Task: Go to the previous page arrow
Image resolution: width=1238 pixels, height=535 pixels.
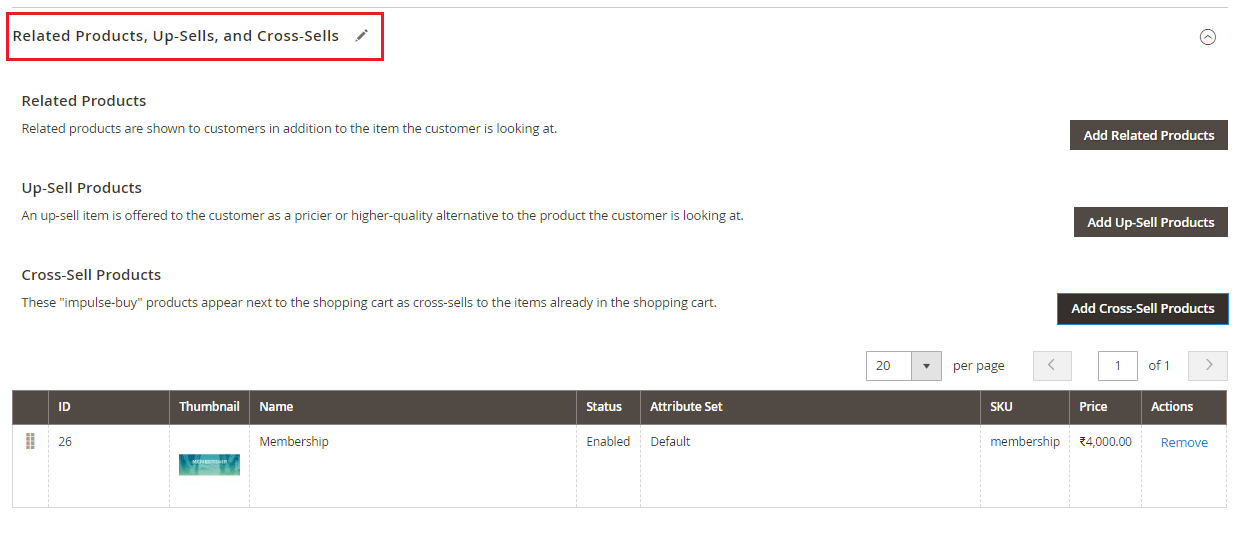Action: point(1052,366)
